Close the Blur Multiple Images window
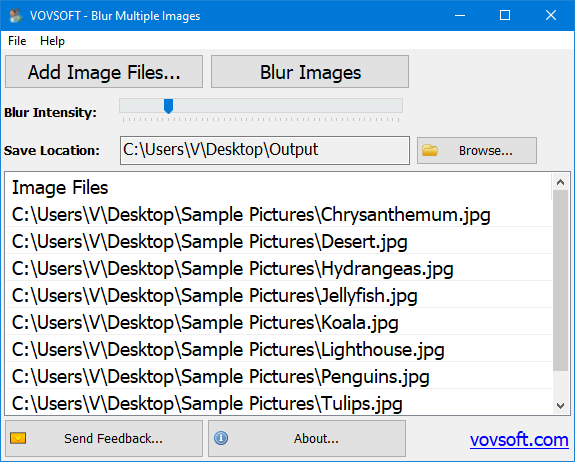This screenshot has width=575, height=462. 551,15
